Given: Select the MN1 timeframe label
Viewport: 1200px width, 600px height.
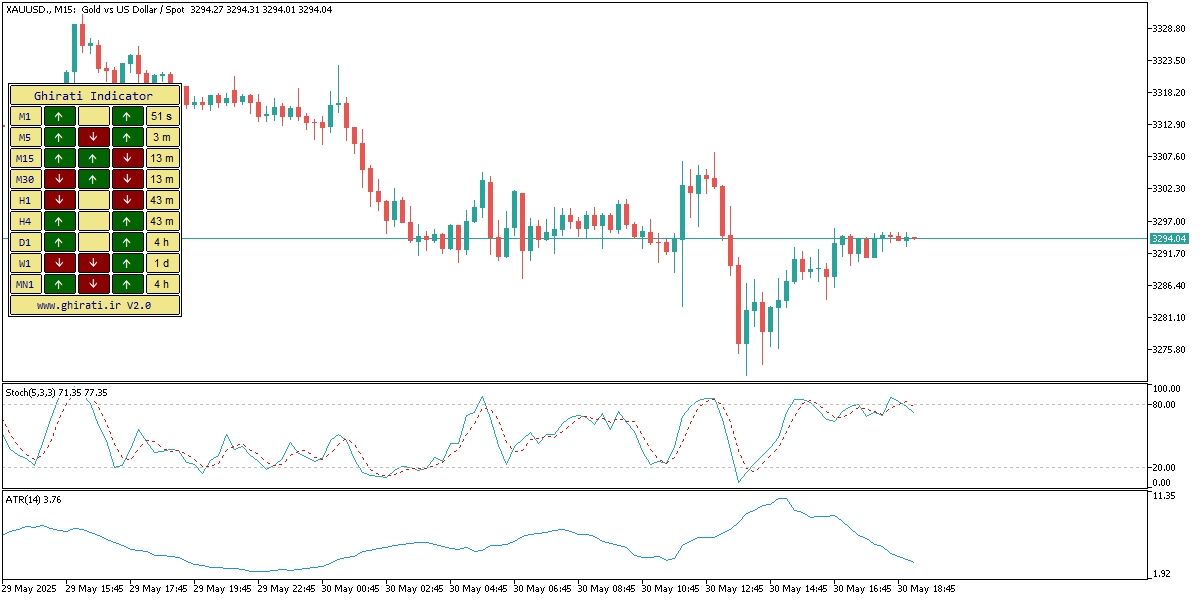Looking at the screenshot, I should pos(25,284).
